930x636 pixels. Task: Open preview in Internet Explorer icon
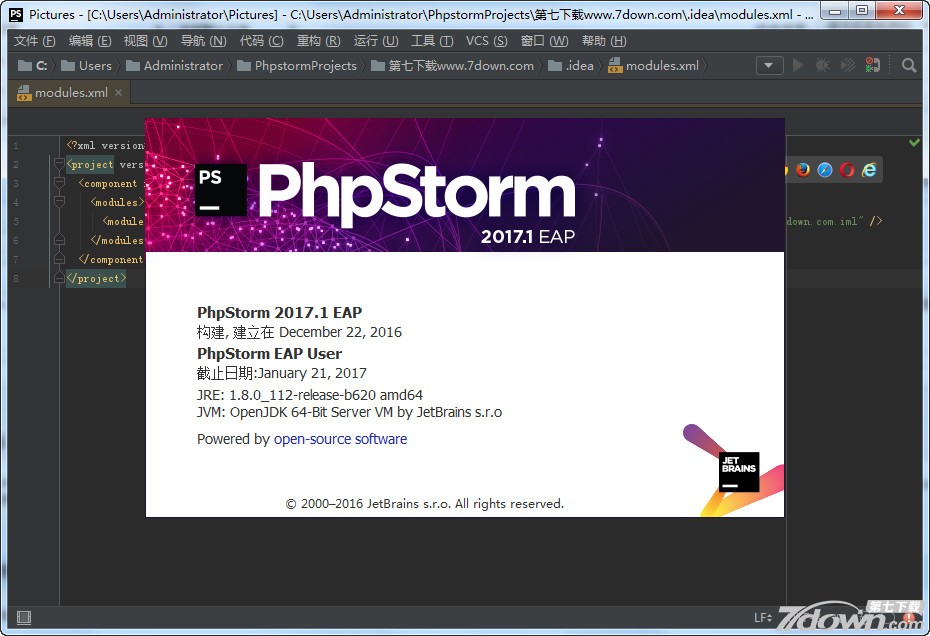pos(869,170)
